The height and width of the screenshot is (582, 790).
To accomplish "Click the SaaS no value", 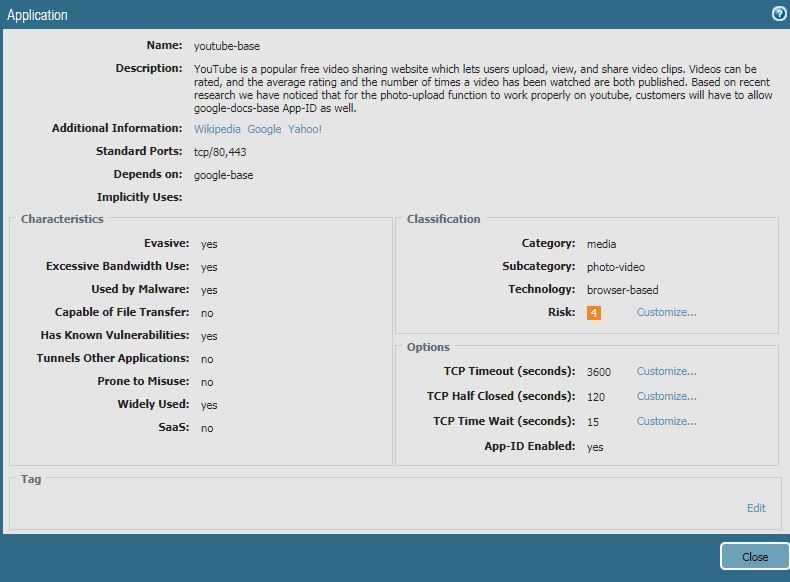I will tap(207, 428).
